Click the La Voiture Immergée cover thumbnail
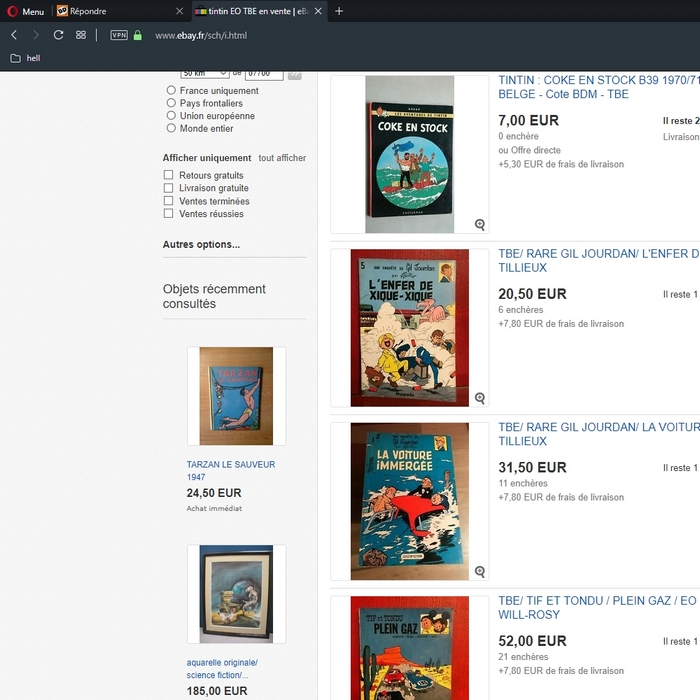 click(409, 501)
